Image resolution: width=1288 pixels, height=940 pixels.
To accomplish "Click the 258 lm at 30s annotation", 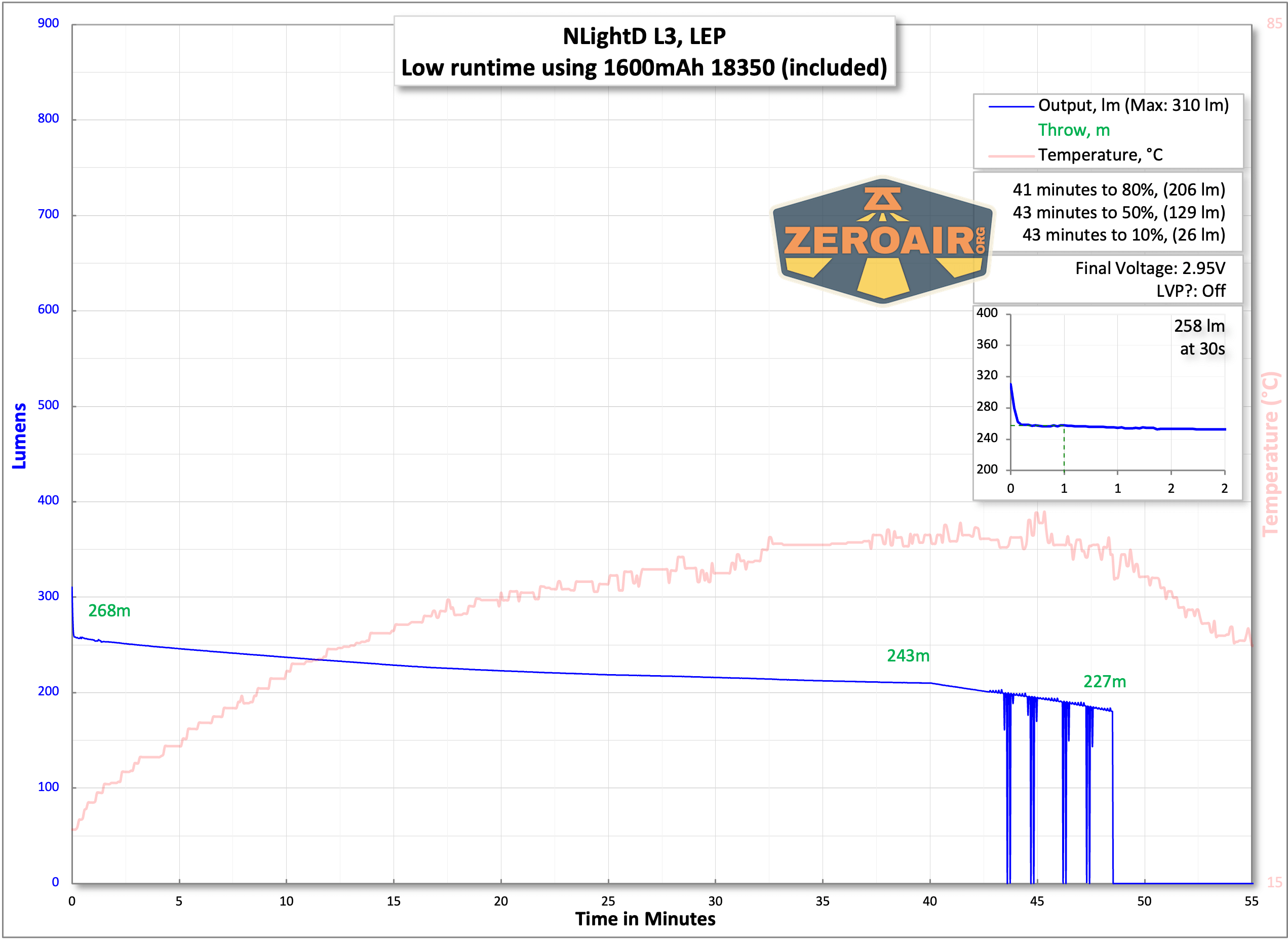I will click(x=1199, y=337).
